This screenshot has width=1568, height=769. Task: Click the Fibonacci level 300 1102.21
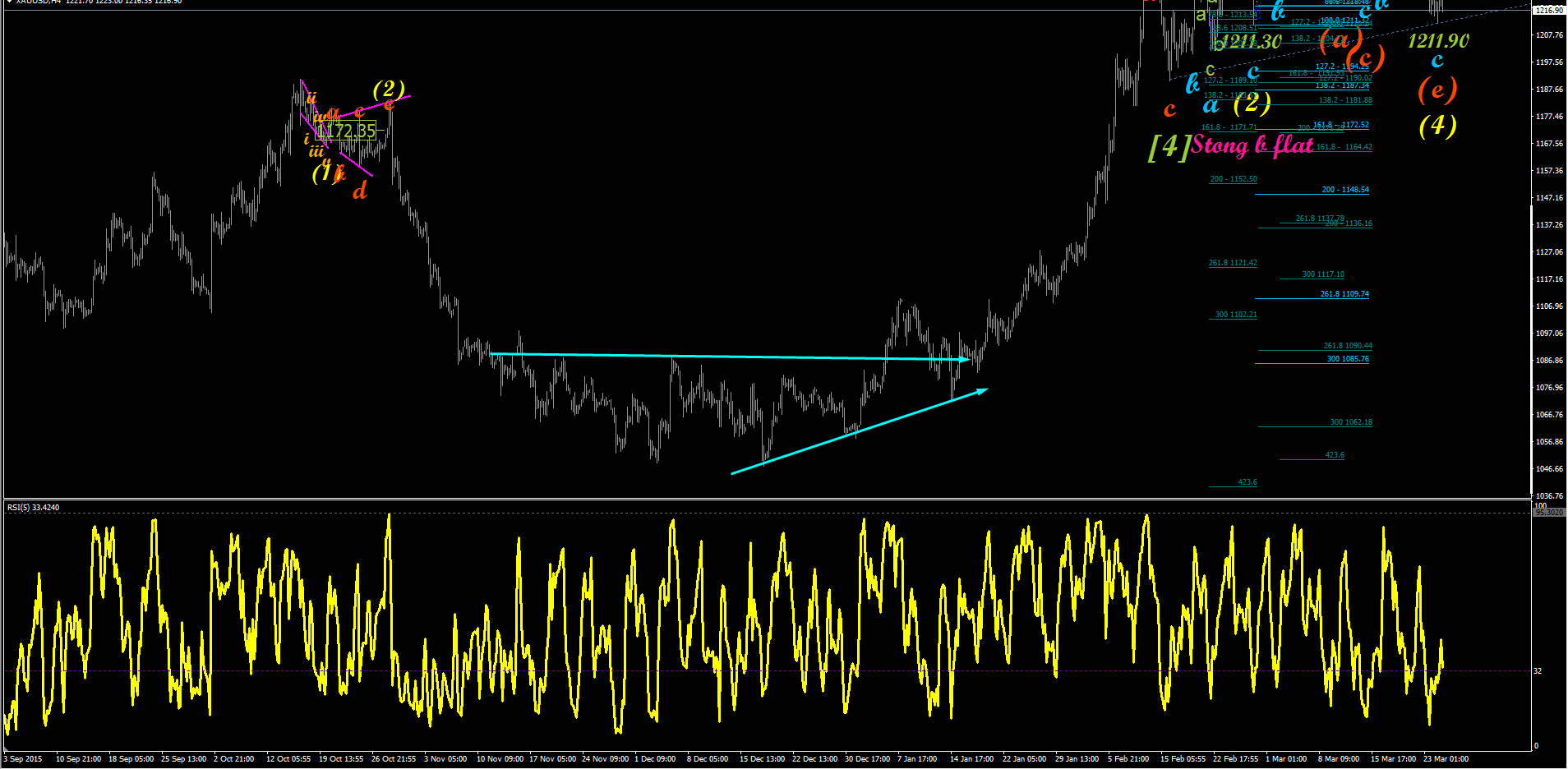1236,315
